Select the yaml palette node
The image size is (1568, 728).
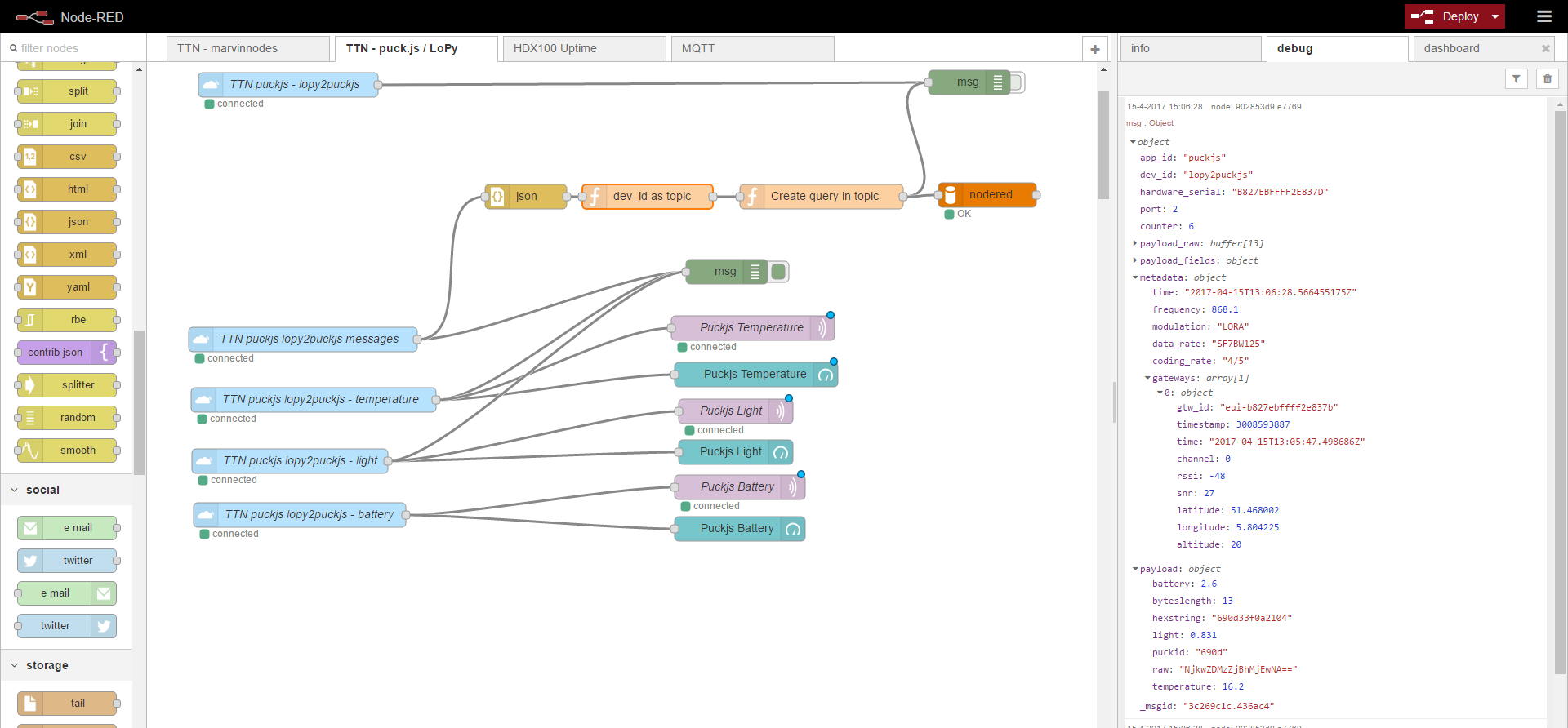click(x=67, y=287)
